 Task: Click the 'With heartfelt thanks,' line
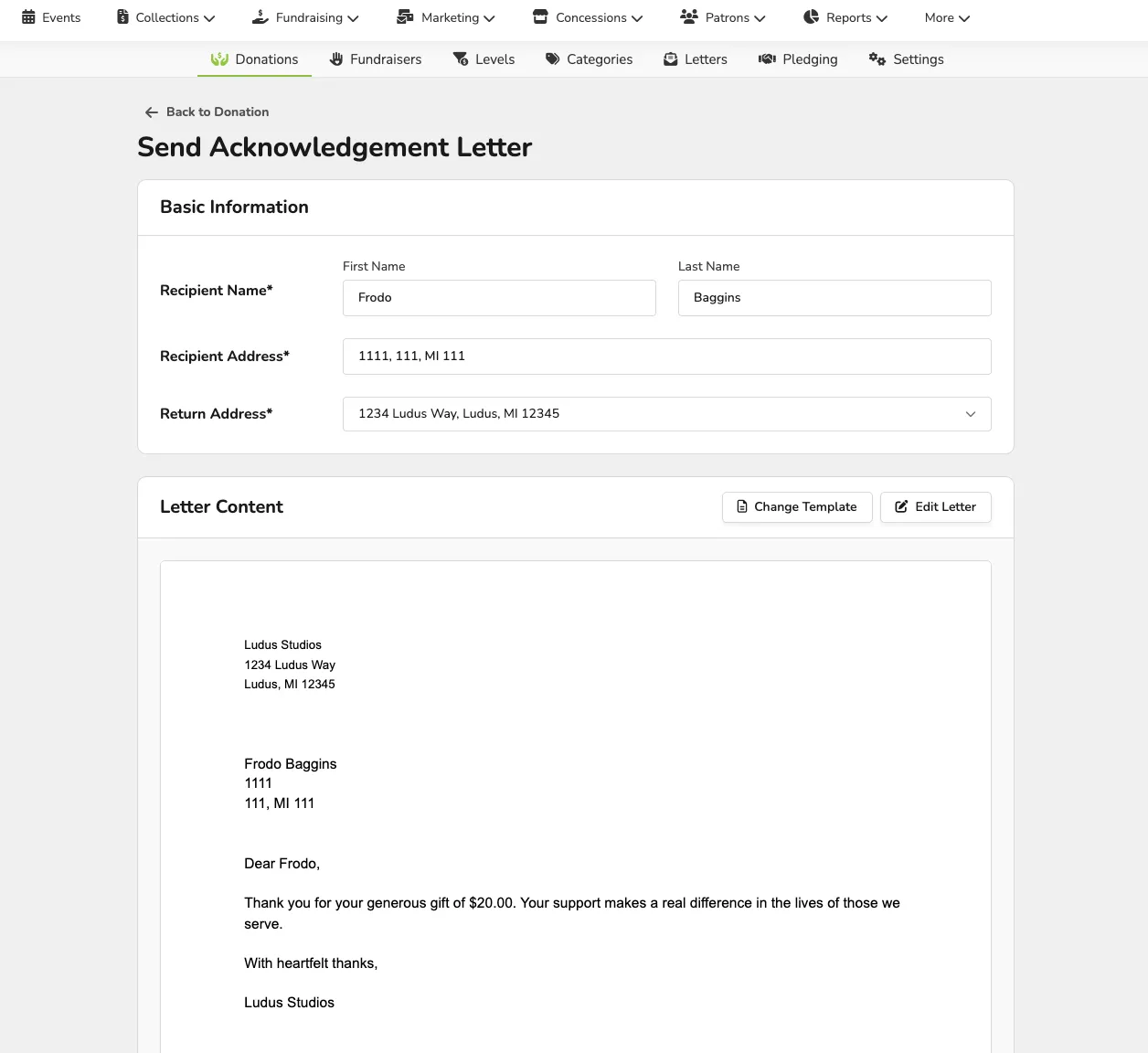point(311,963)
